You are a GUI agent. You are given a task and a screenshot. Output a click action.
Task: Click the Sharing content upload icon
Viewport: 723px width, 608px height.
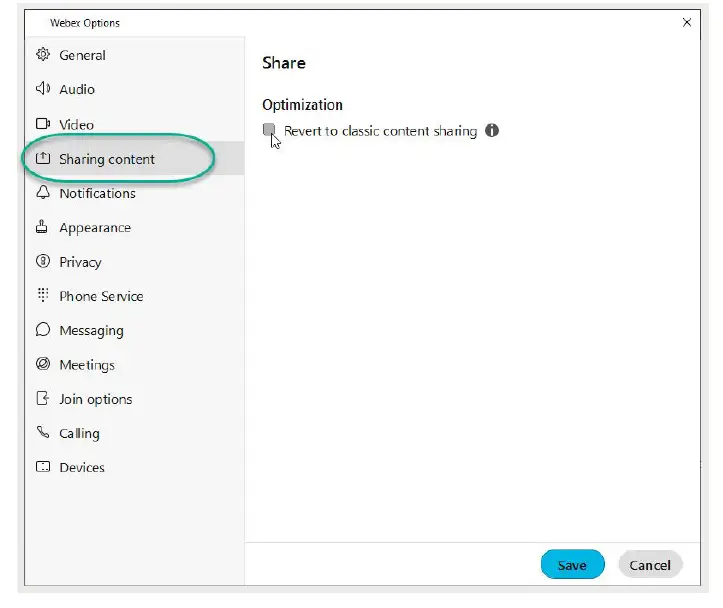(x=43, y=158)
